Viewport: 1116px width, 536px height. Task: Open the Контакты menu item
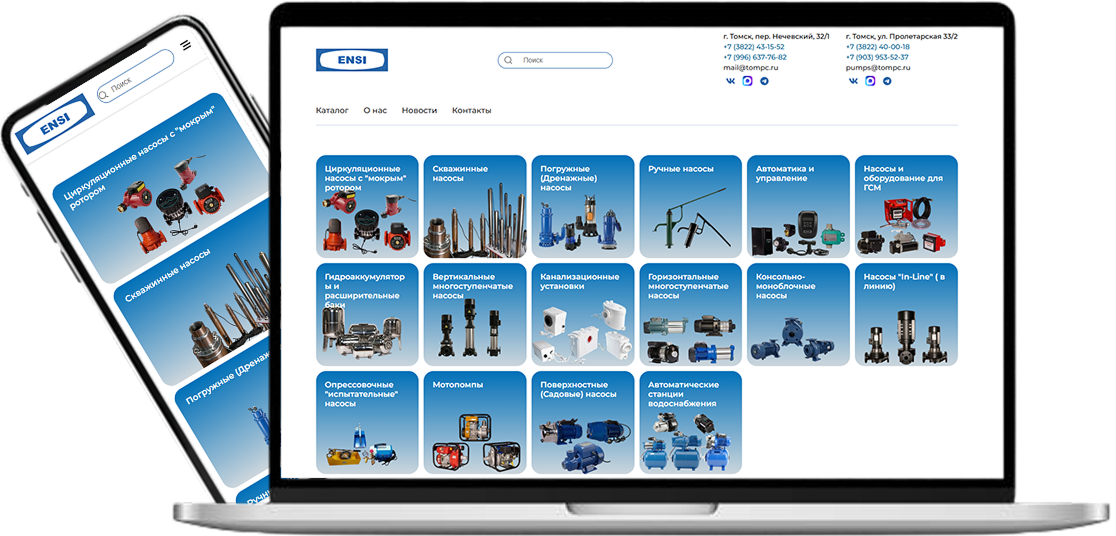pyautogui.click(x=472, y=111)
